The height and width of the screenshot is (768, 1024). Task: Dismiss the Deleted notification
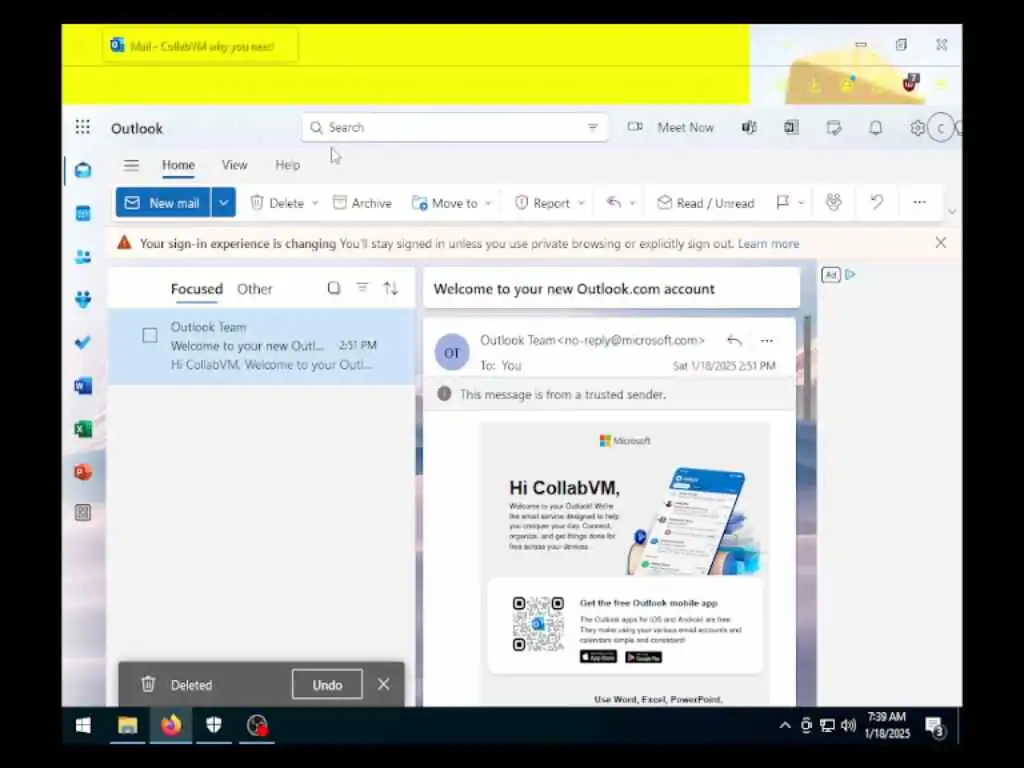(x=383, y=684)
